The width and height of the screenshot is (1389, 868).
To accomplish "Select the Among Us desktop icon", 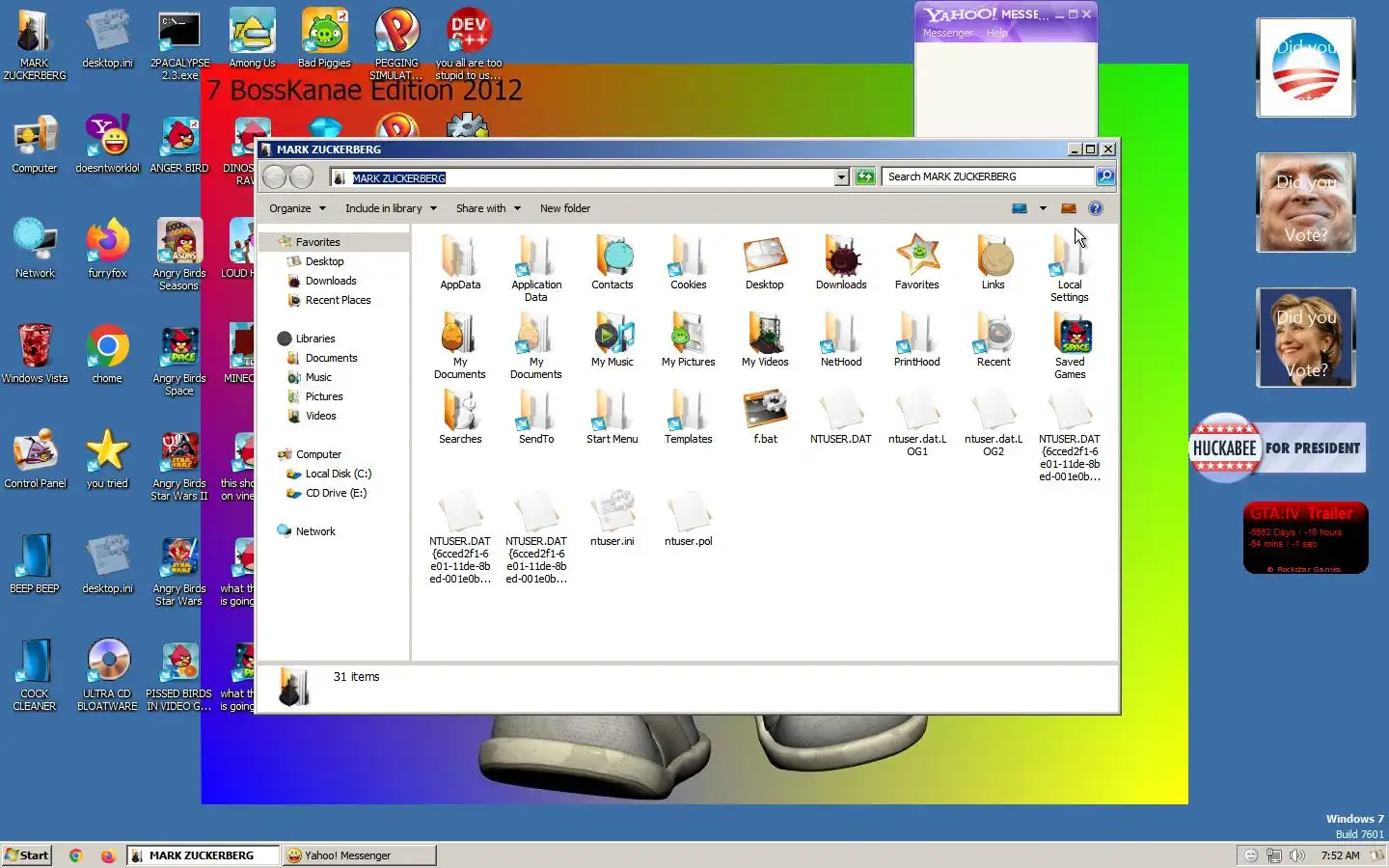I will point(252,40).
